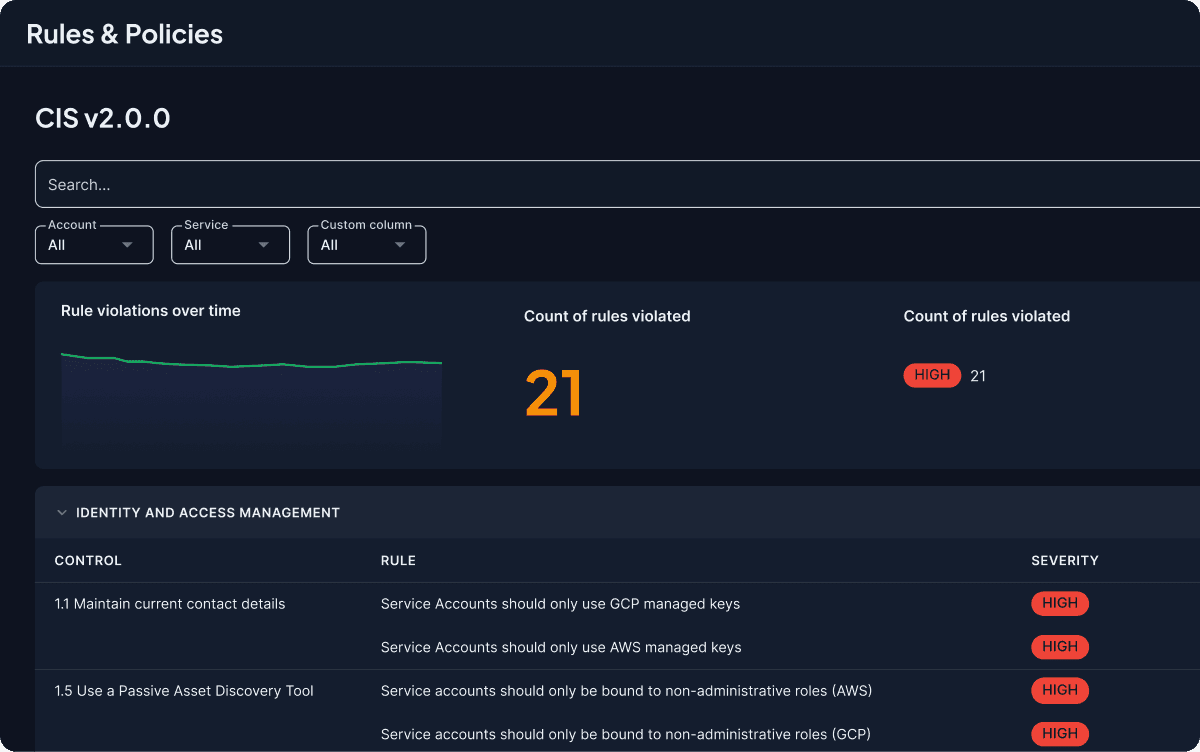Click the Rules & Policies page title
Screen dimensions: 1200x752
(125, 34)
